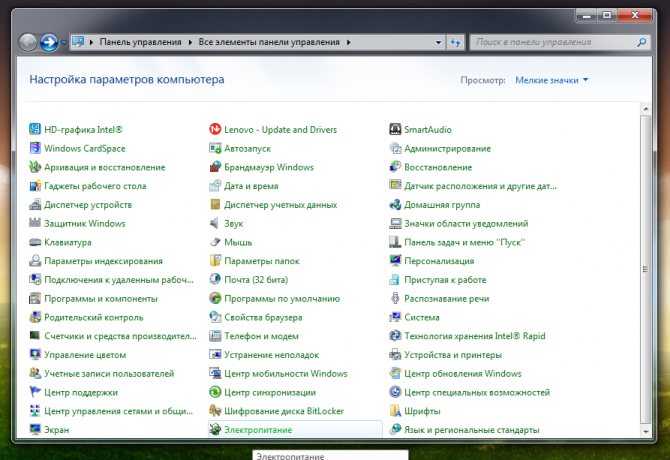This screenshot has height=460, width=670.
Task: Click the SmartAudio icon
Action: click(395, 129)
